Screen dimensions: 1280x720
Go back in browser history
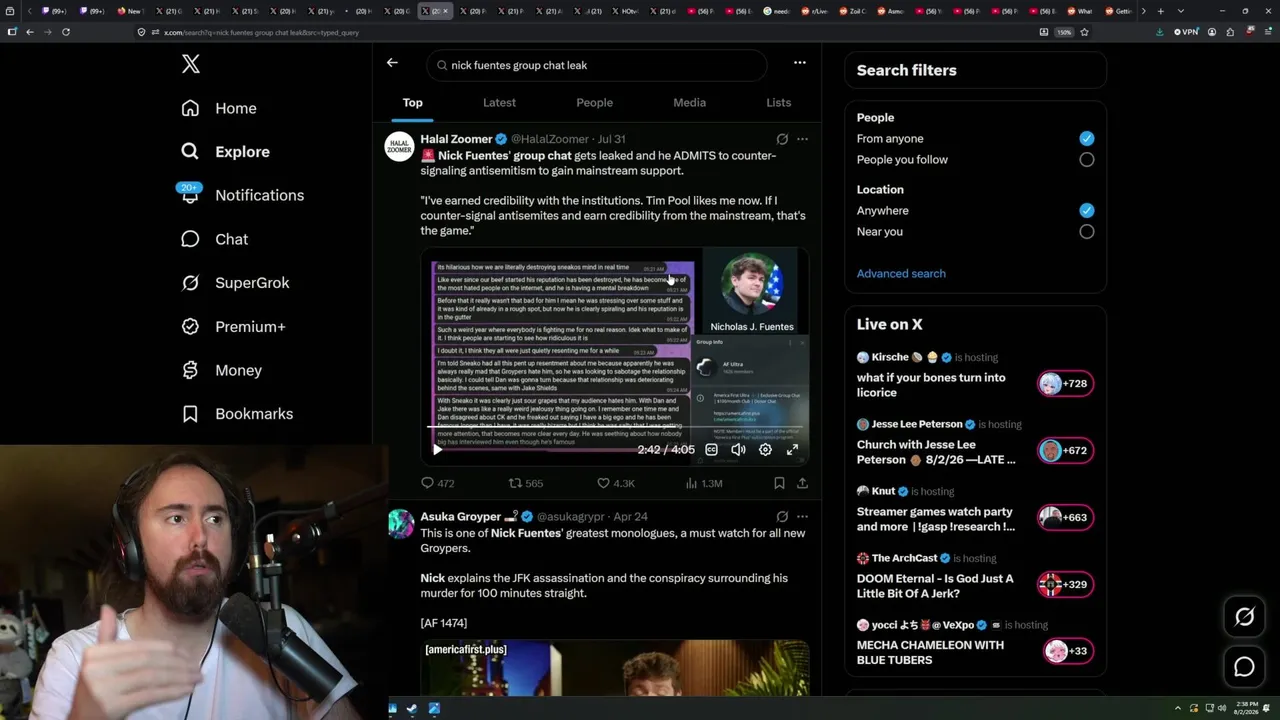[30, 32]
